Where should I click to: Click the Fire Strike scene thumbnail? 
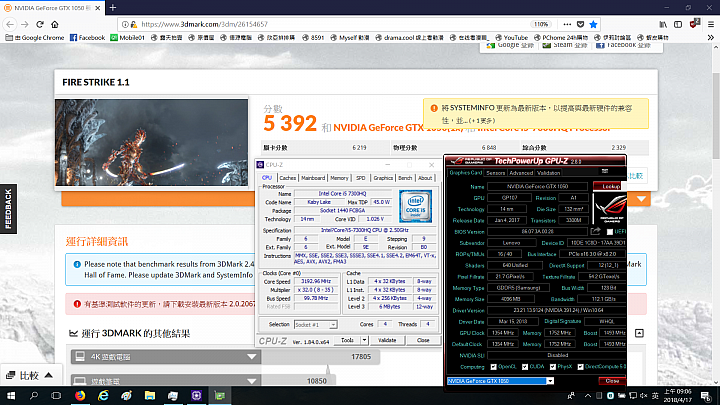pos(152,142)
